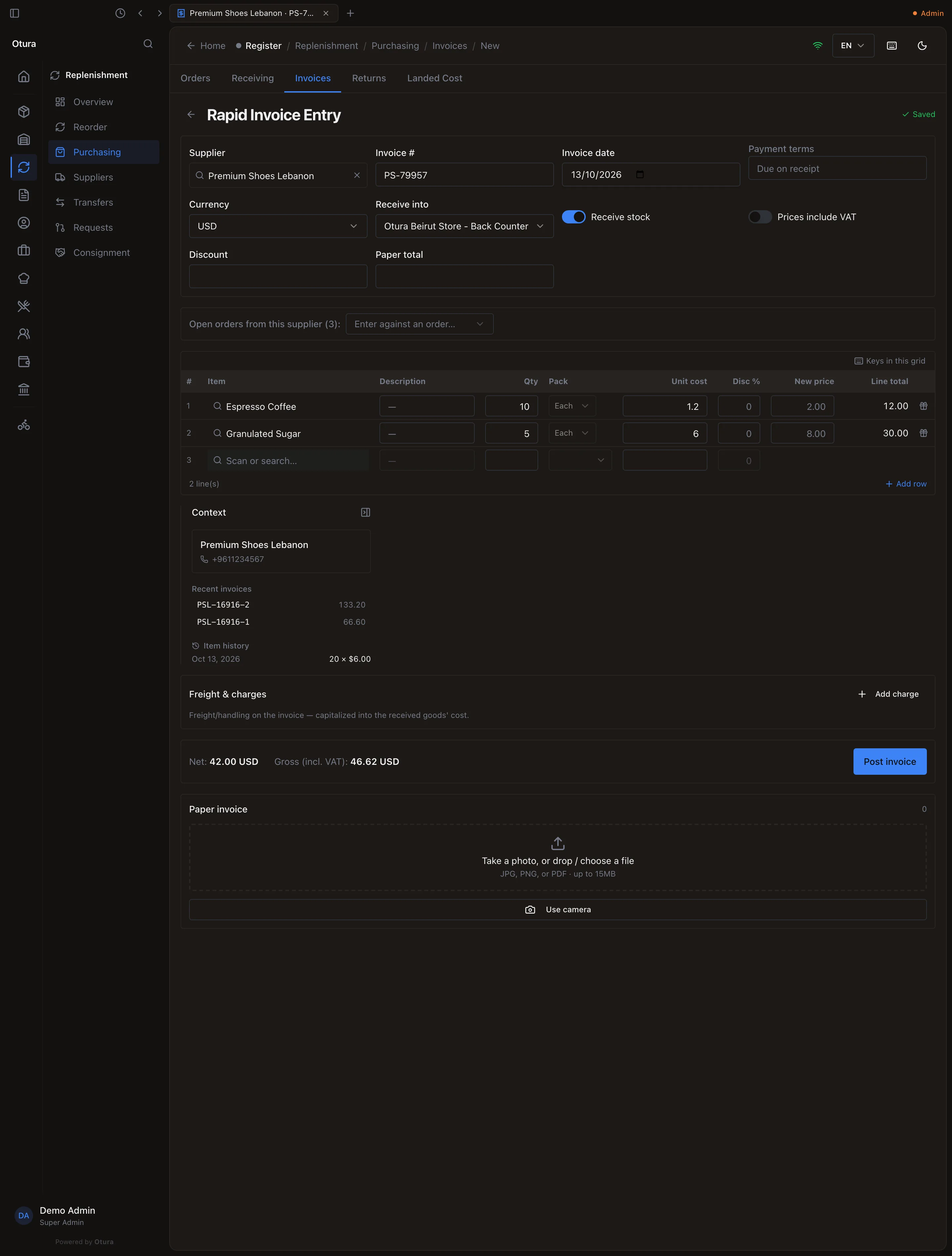The image size is (952, 1256).
Task: Clear the Premium Shoes Lebanon supplier
Action: pyautogui.click(x=357, y=176)
